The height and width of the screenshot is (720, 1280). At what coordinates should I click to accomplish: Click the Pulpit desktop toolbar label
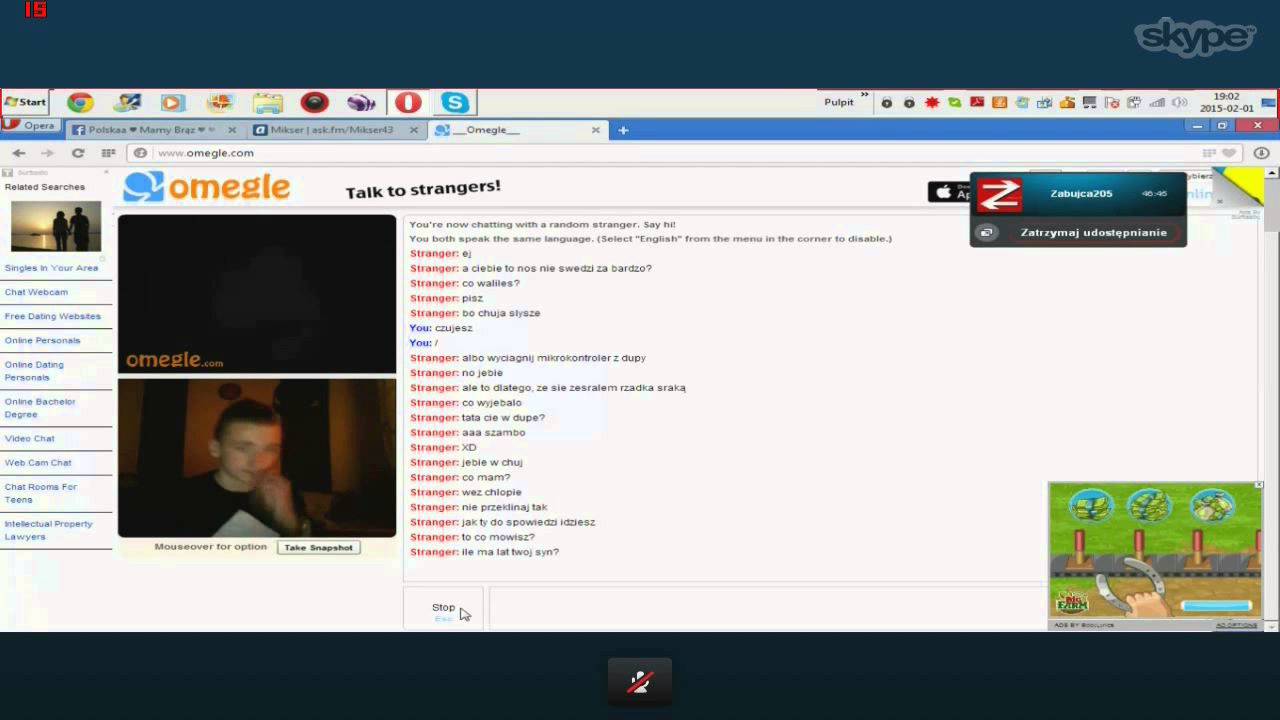coord(838,102)
